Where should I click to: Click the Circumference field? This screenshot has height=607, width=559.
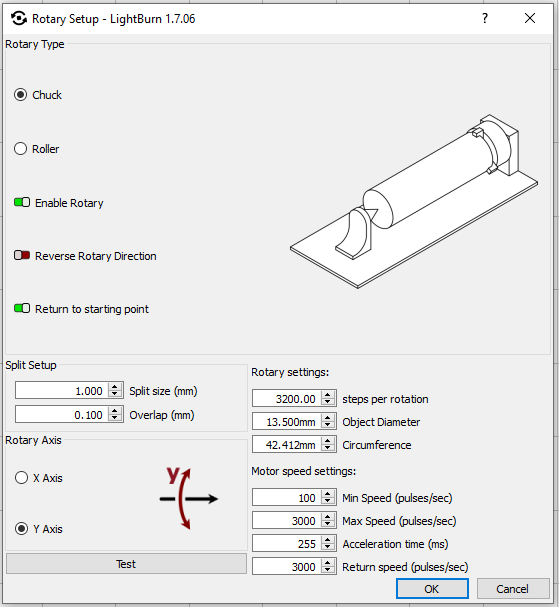286,445
